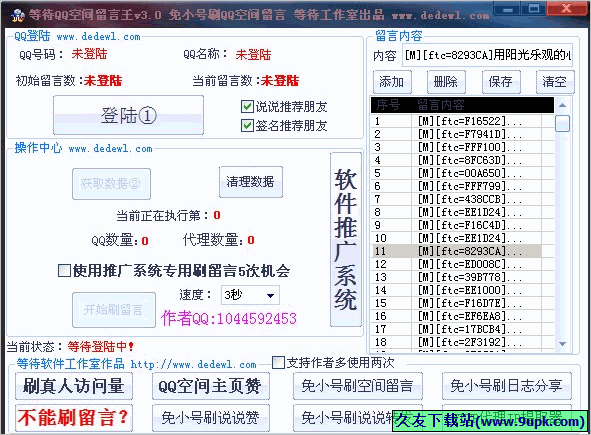Click the 等待登陆中 status text

(x=100, y=346)
